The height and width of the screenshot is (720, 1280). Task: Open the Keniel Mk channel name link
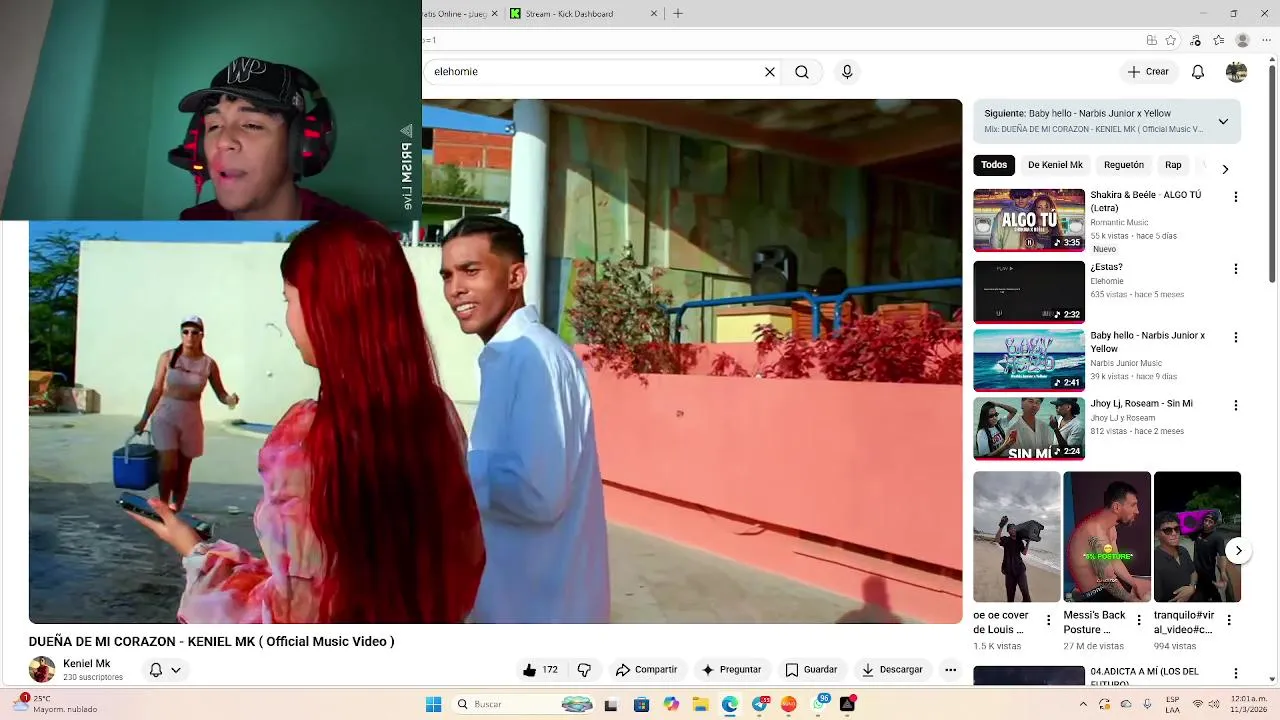87,663
